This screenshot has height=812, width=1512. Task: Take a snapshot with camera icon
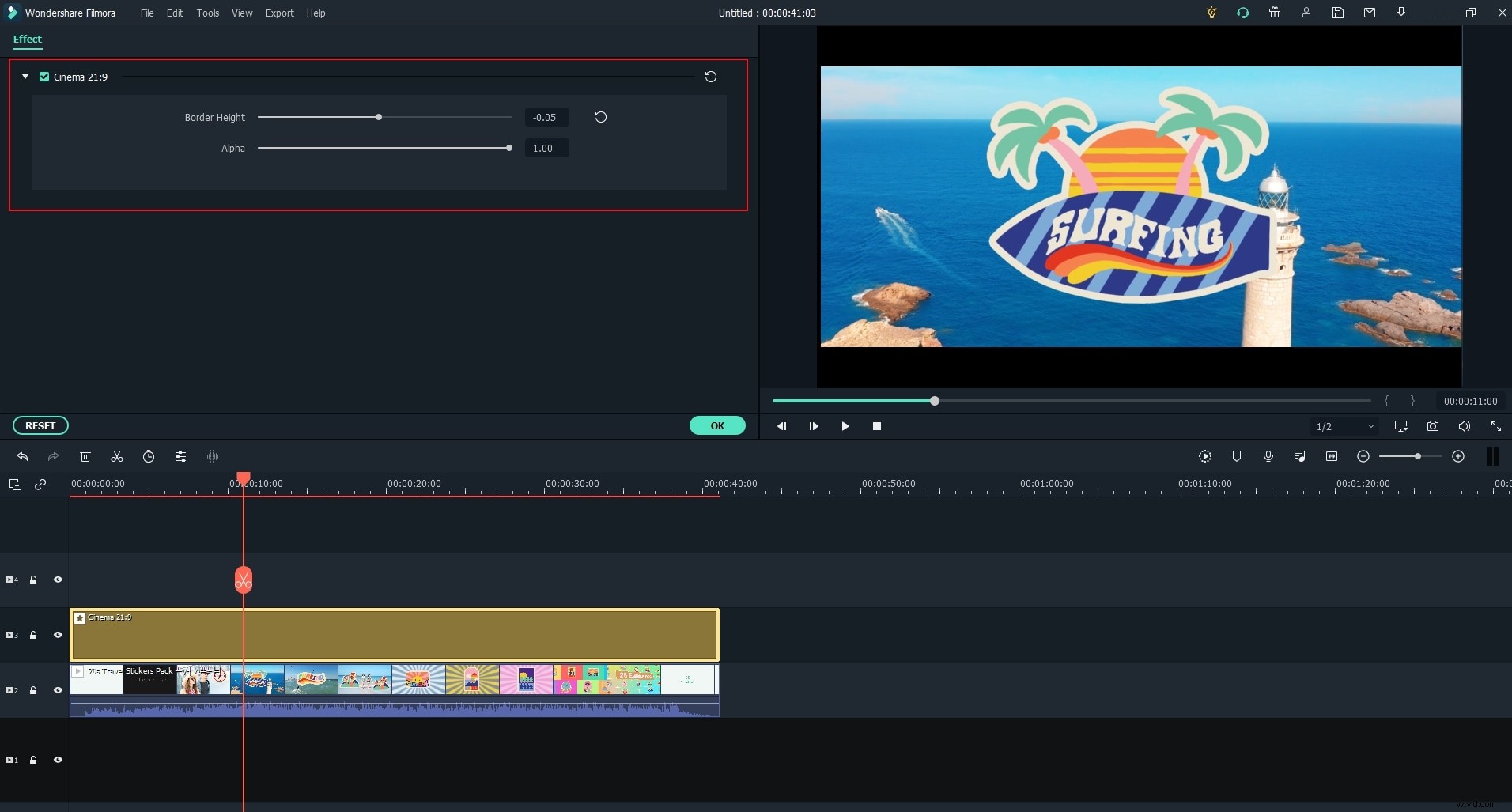tap(1432, 426)
